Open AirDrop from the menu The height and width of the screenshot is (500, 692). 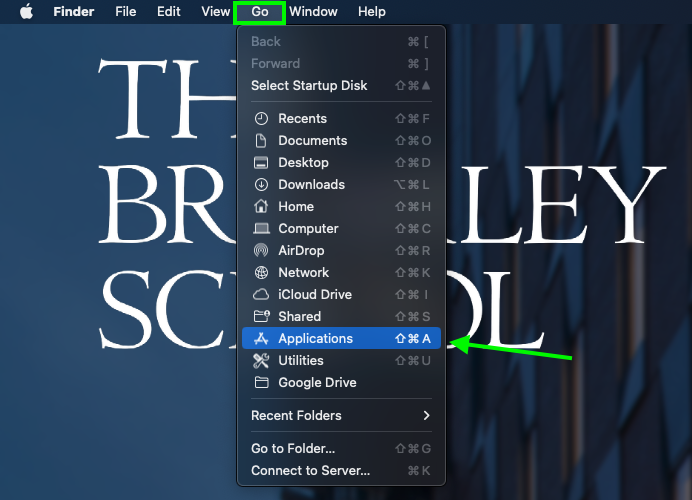341,250
